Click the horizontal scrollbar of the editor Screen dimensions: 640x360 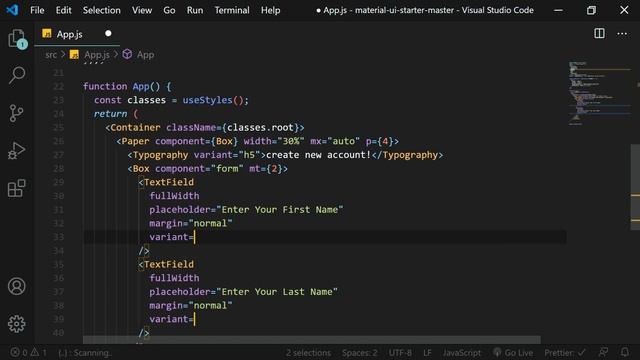click(311, 340)
